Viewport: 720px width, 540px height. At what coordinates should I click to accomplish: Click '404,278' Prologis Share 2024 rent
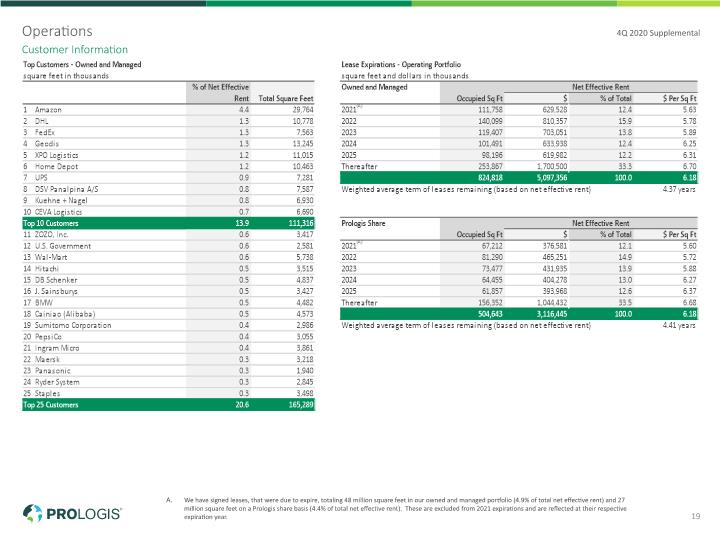tap(555, 280)
